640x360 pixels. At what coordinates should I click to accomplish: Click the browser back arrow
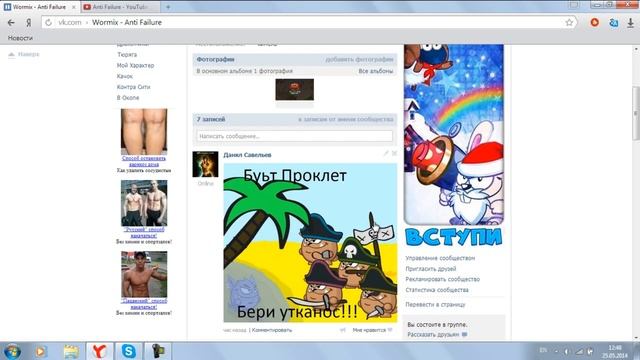11,22
